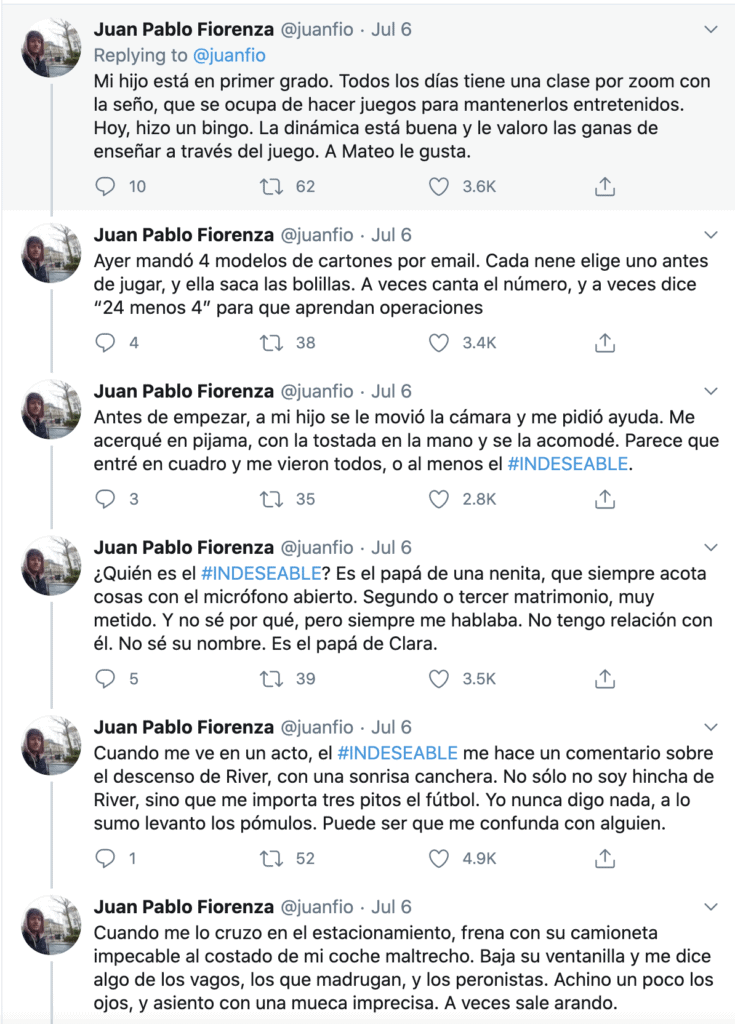This screenshot has width=735, height=1024.
Task: Reply to the first-grade zoom class tweet
Action: tap(106, 186)
